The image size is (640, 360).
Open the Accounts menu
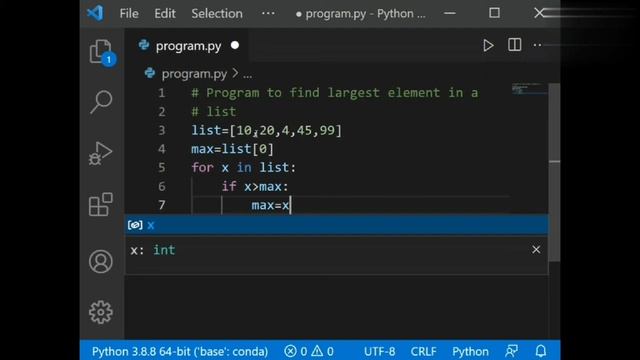click(x=101, y=261)
